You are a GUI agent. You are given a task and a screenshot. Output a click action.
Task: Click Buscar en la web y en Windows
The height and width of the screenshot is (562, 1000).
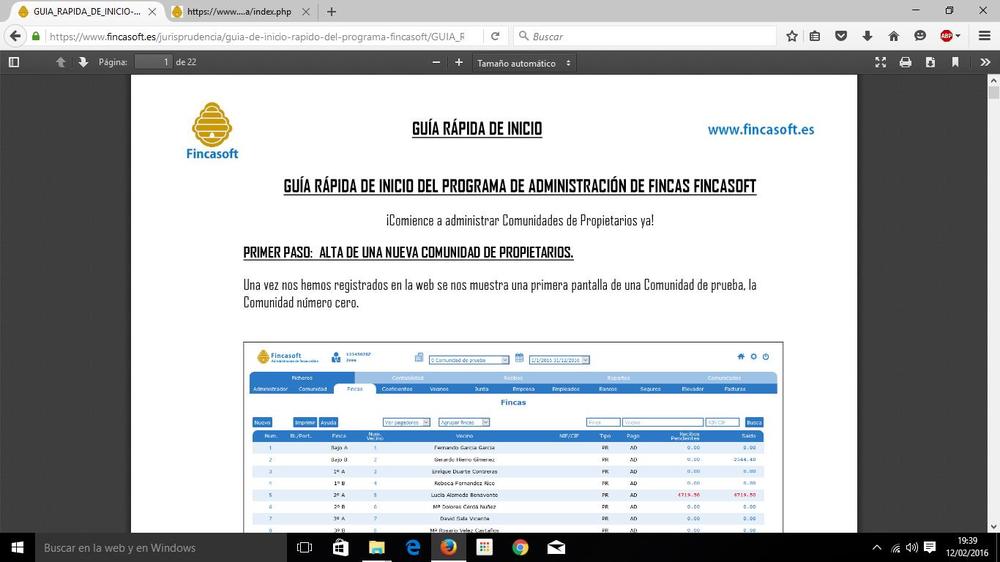tap(161, 547)
